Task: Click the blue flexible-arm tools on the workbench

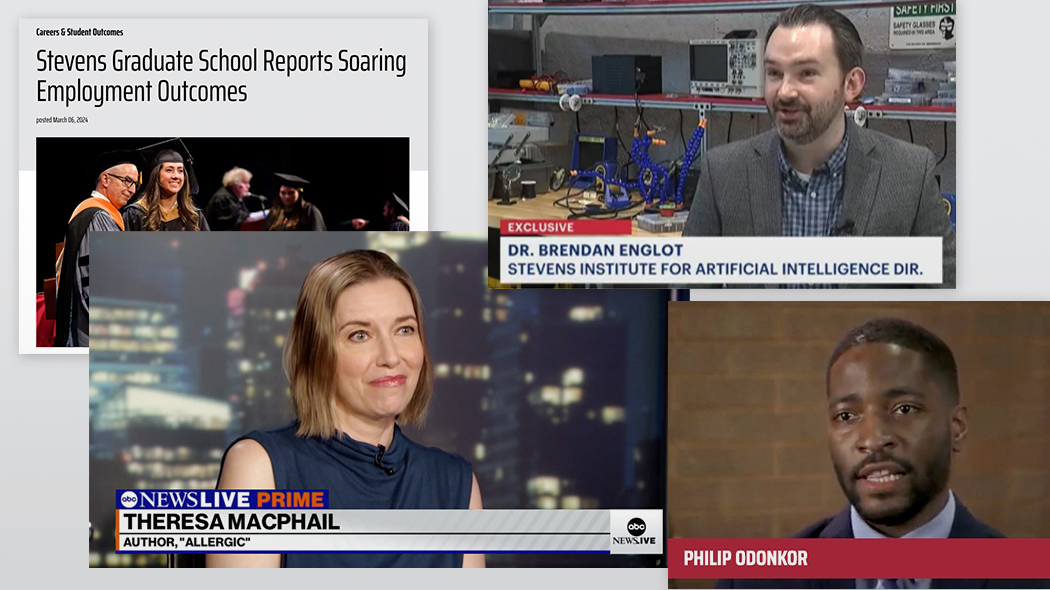Action: [666, 160]
